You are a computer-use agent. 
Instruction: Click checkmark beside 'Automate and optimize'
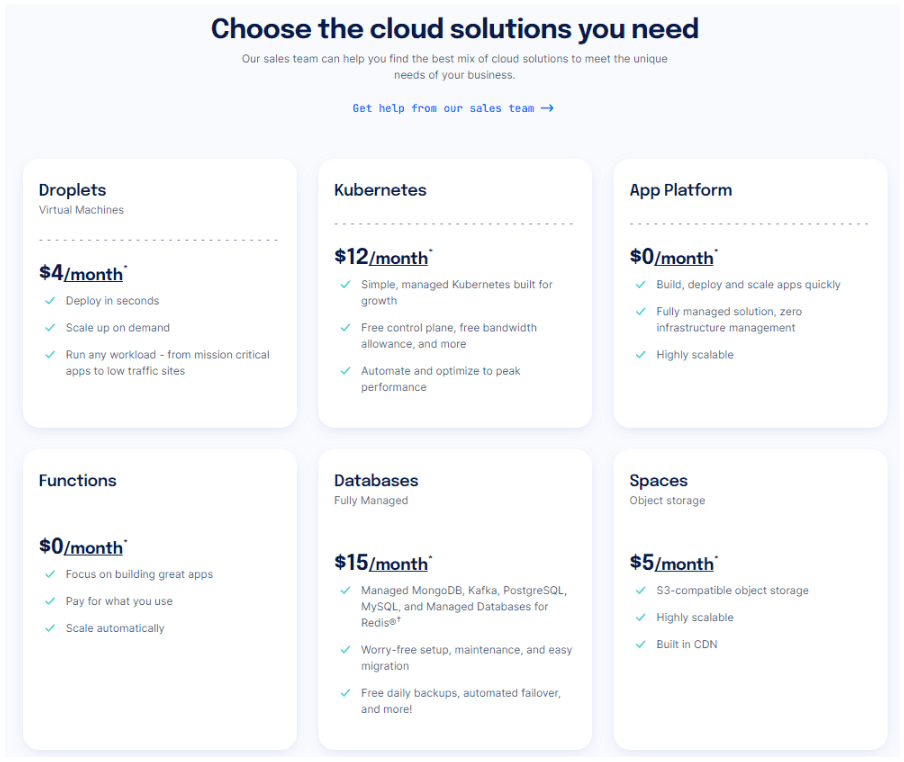pos(345,371)
